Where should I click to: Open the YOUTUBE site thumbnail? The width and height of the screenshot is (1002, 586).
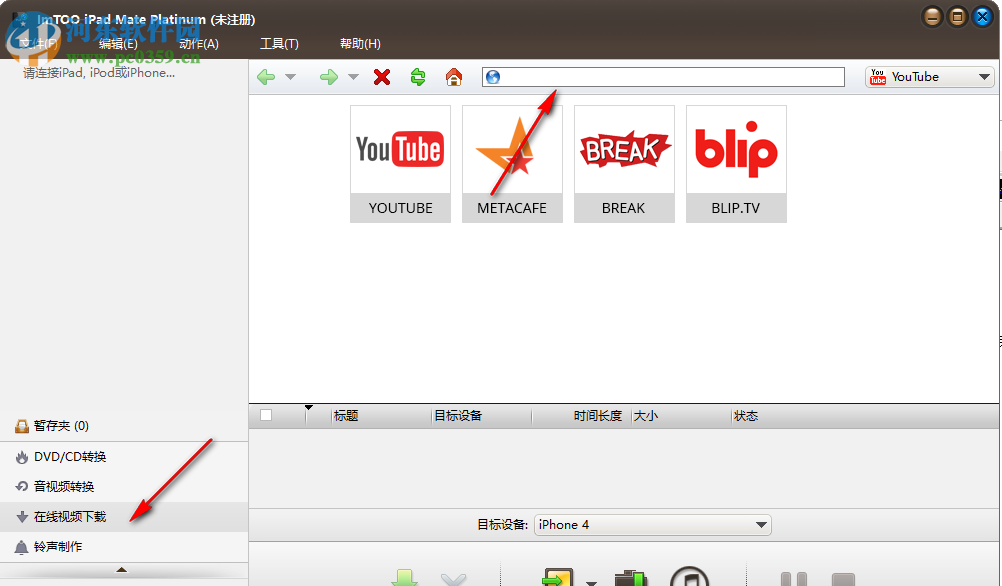coord(401,164)
